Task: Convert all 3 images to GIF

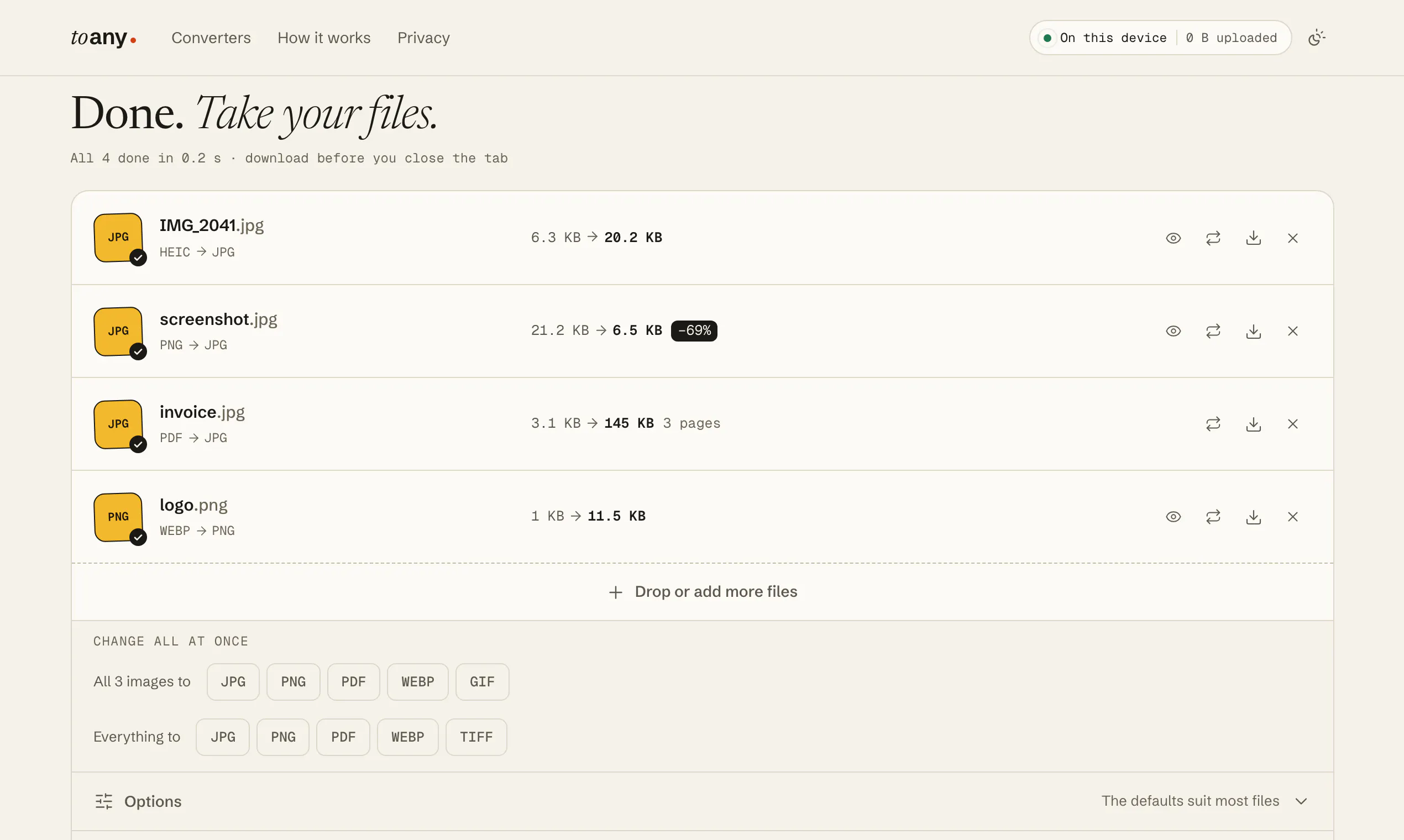Action: tap(483, 682)
